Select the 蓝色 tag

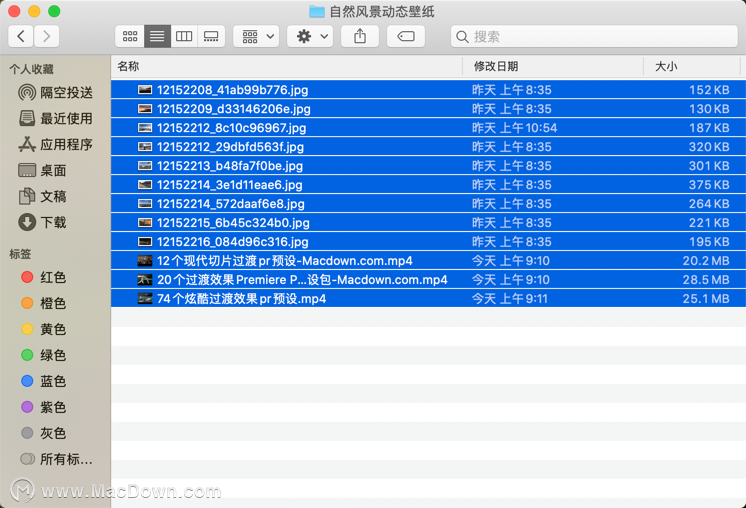point(43,381)
